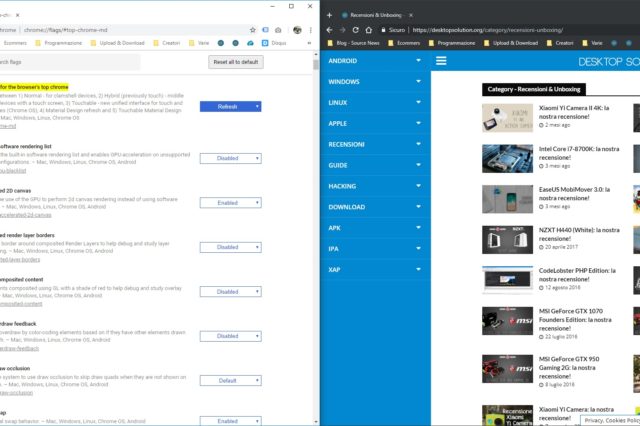Open the Refresh dropdown for top chrome flag
The height and width of the screenshot is (426, 640).
(230, 105)
